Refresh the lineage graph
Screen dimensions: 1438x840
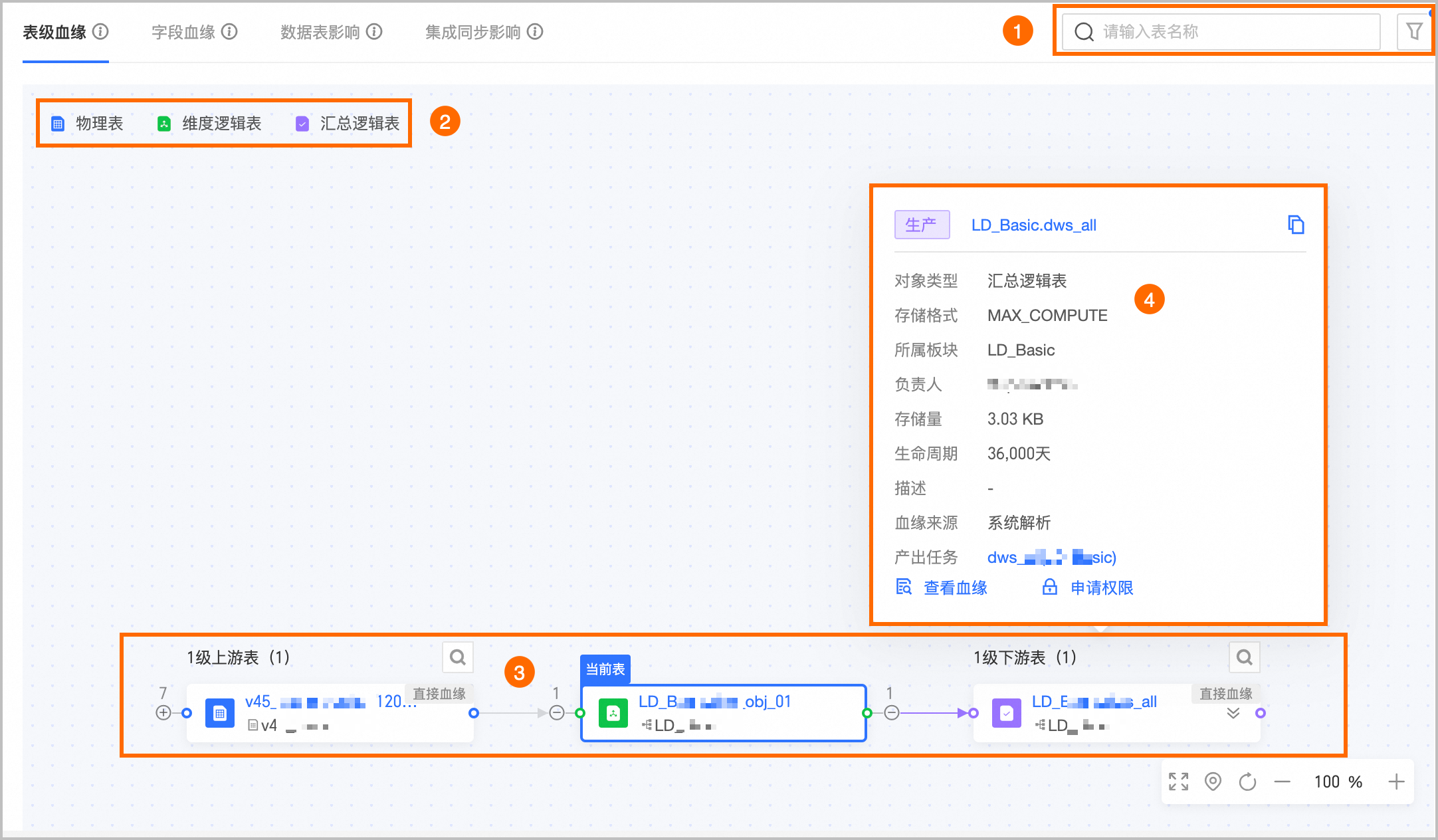pyautogui.click(x=1247, y=782)
